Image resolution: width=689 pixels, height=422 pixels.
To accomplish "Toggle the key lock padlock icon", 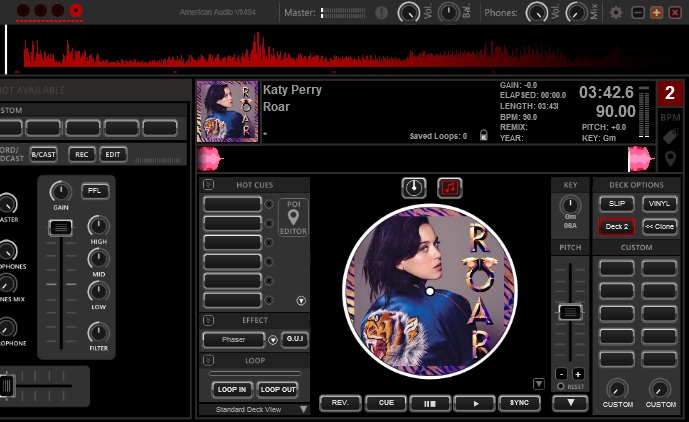I will coord(483,135).
